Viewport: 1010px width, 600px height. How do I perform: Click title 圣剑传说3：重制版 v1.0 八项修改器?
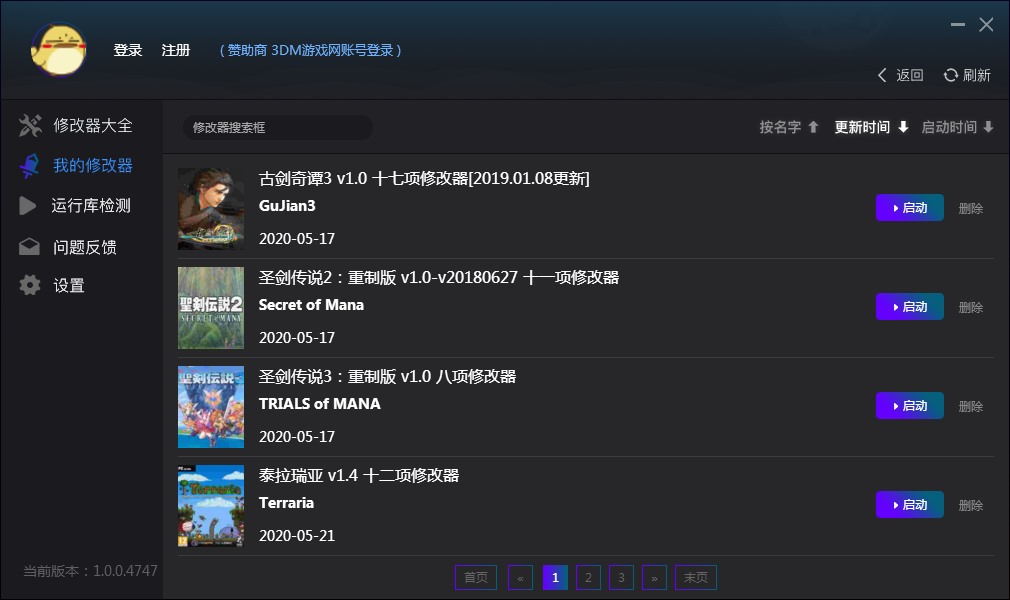click(x=387, y=376)
